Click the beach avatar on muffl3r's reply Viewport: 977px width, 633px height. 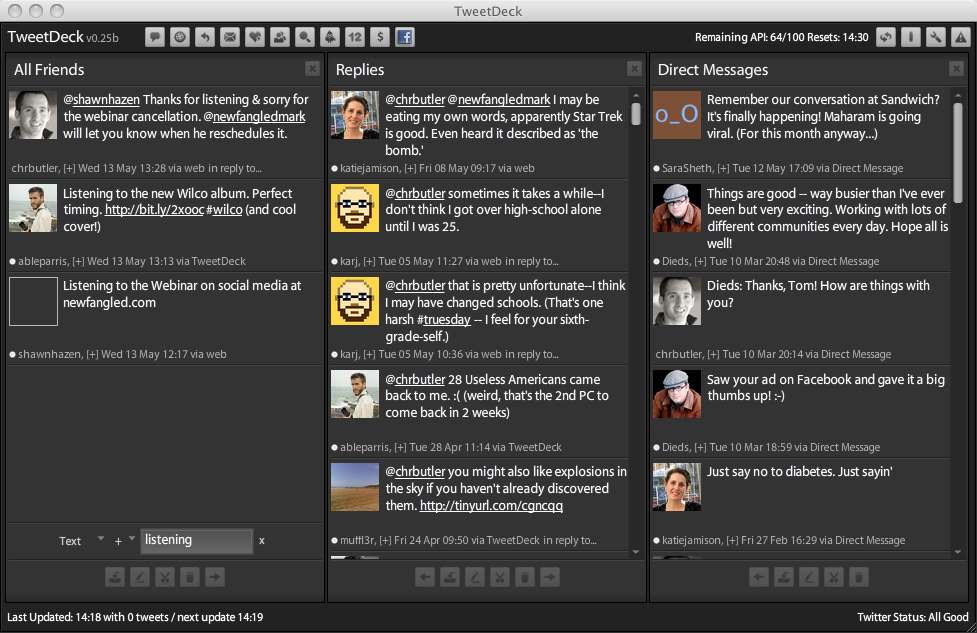pos(355,487)
